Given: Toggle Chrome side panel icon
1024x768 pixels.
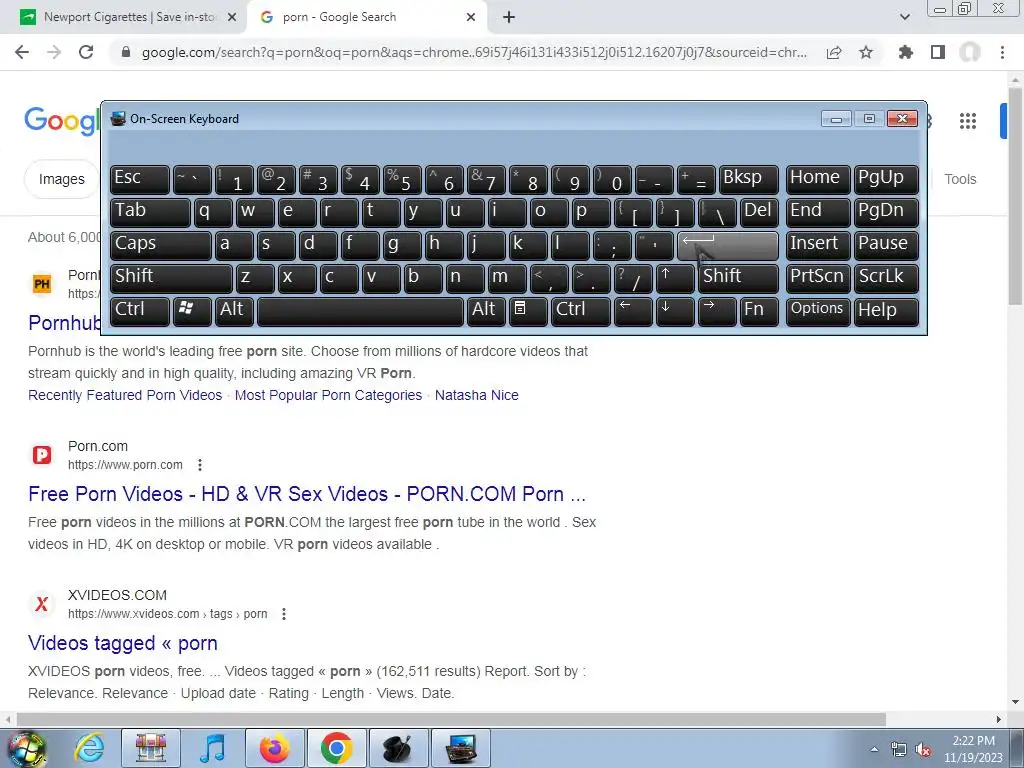Looking at the screenshot, I should [x=938, y=52].
